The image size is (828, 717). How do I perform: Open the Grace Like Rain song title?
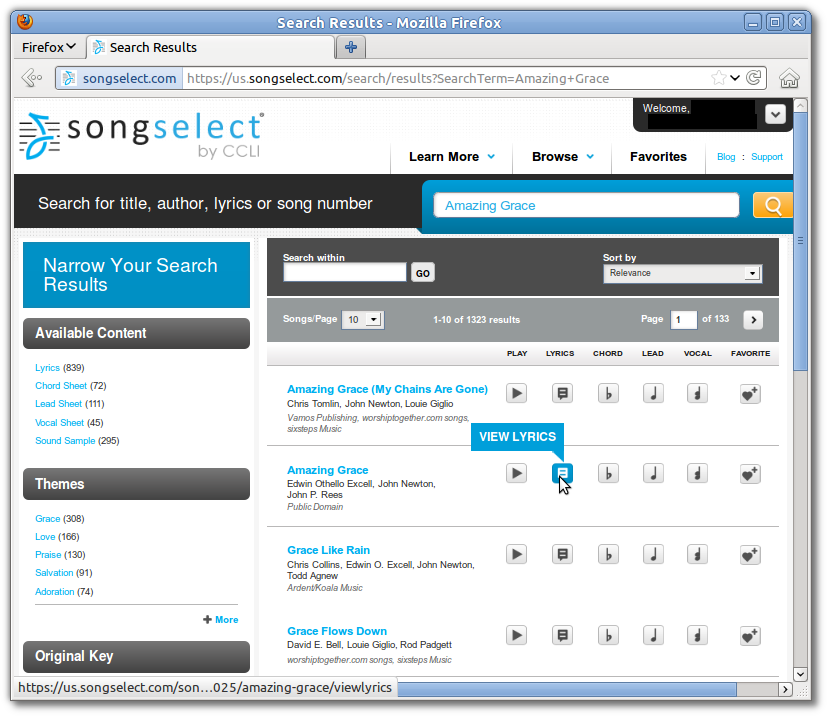328,550
